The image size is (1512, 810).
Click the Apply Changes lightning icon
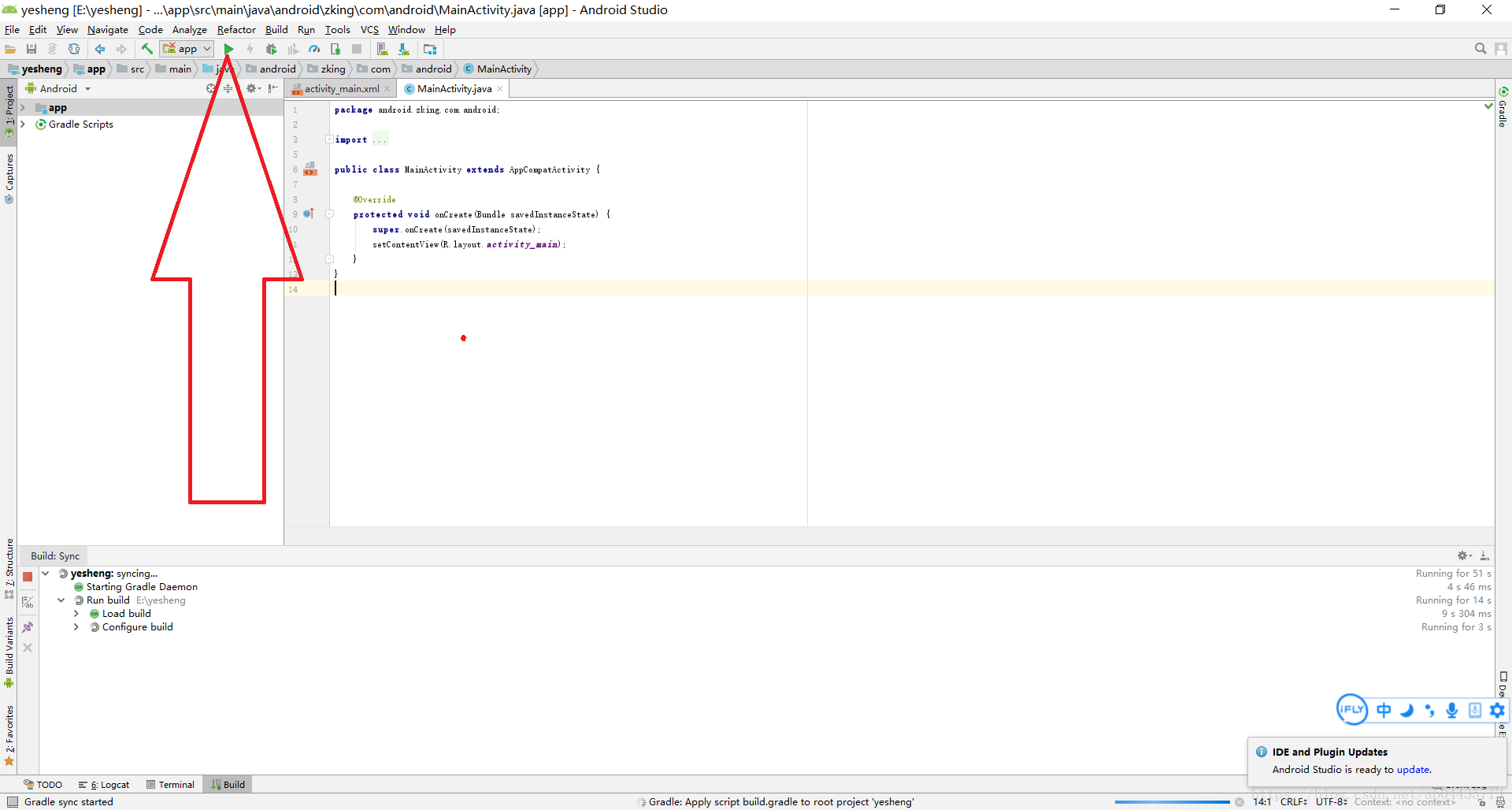coord(250,49)
